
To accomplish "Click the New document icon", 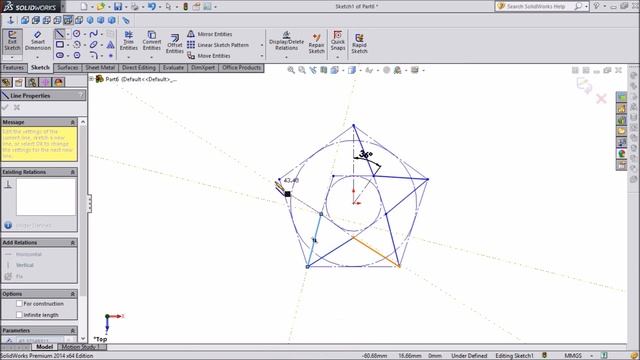I will [x=84, y=6].
